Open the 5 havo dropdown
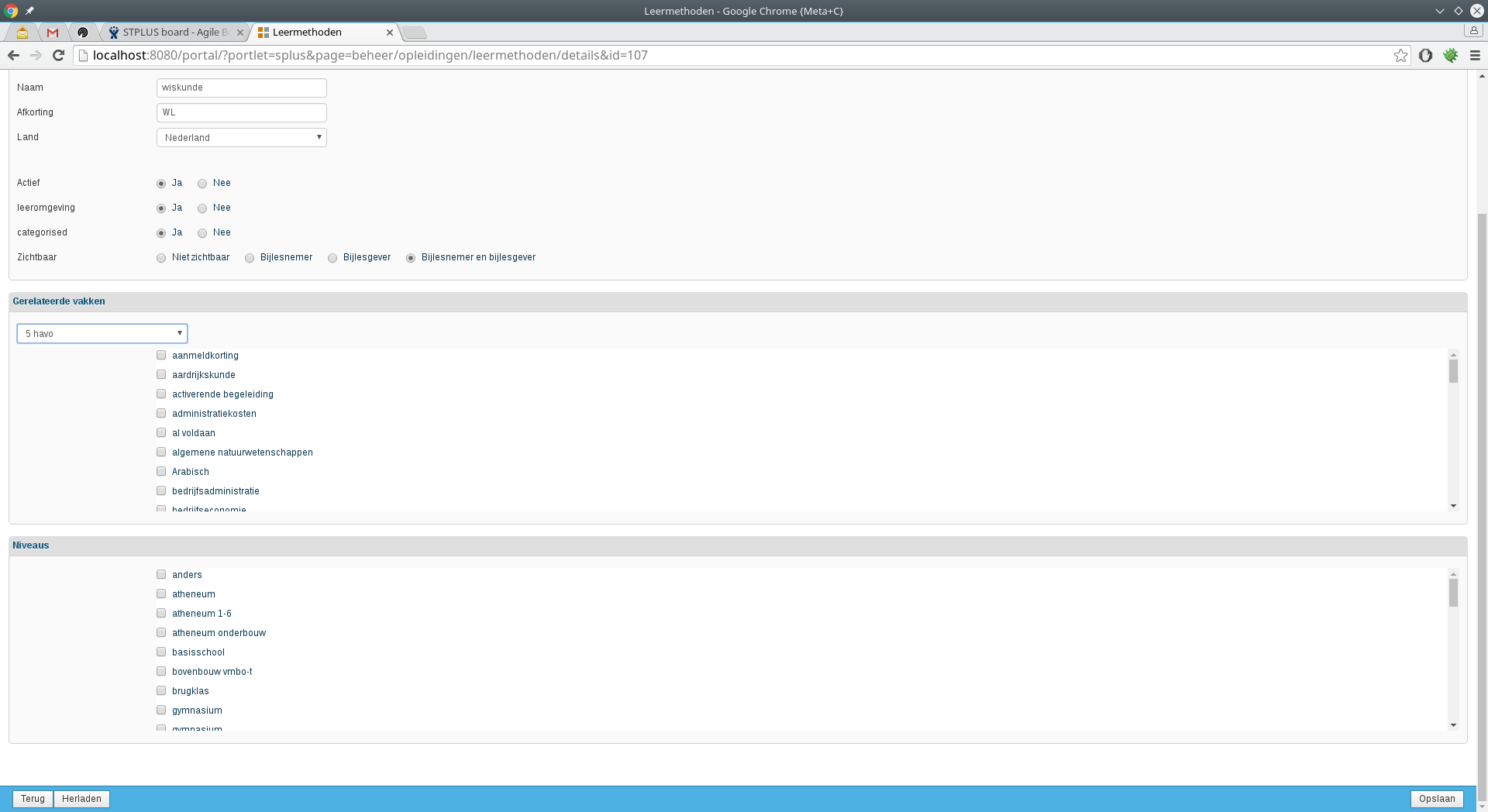This screenshot has width=1488, height=812. coord(102,333)
